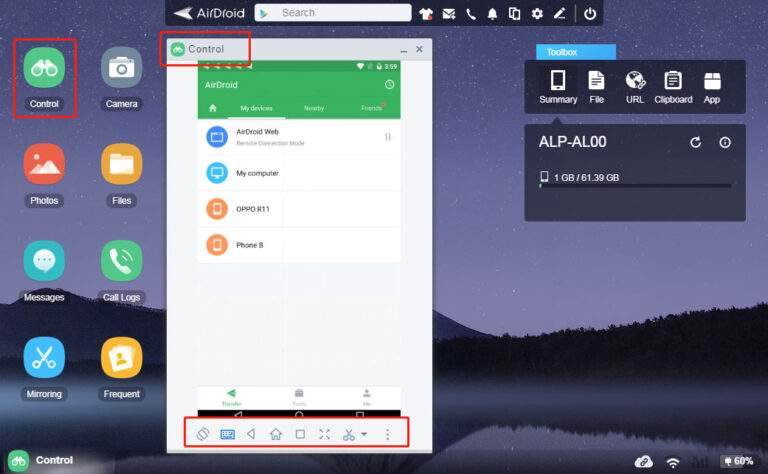
Task: Click the back triangle in Control toolbar
Action: (251, 434)
